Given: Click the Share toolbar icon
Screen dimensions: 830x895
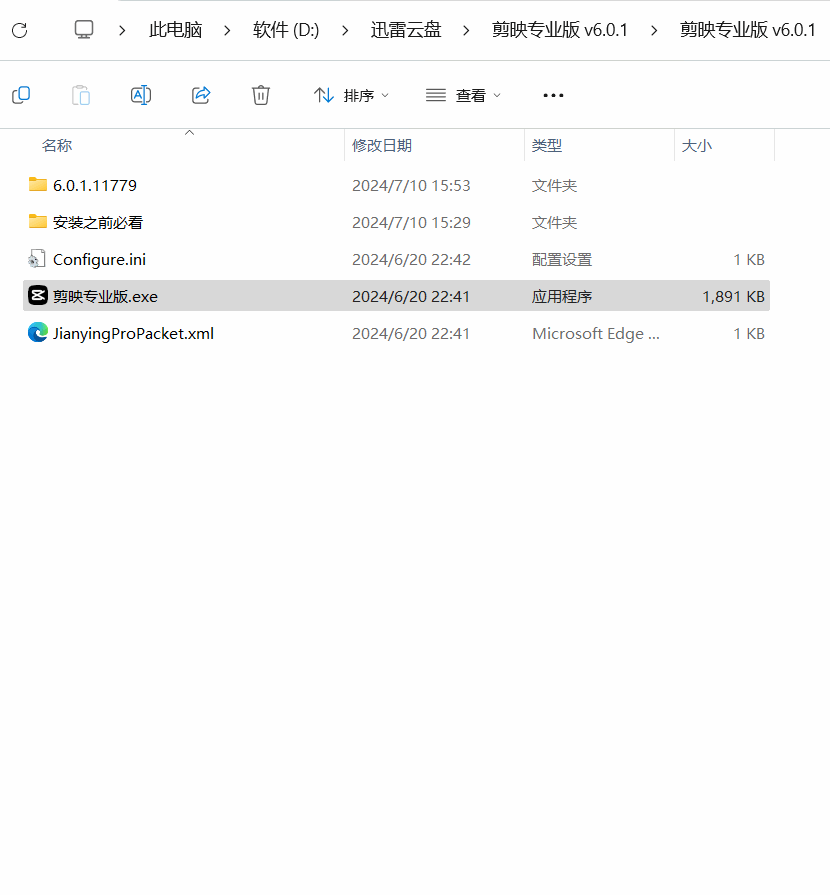Looking at the screenshot, I should [x=201, y=95].
